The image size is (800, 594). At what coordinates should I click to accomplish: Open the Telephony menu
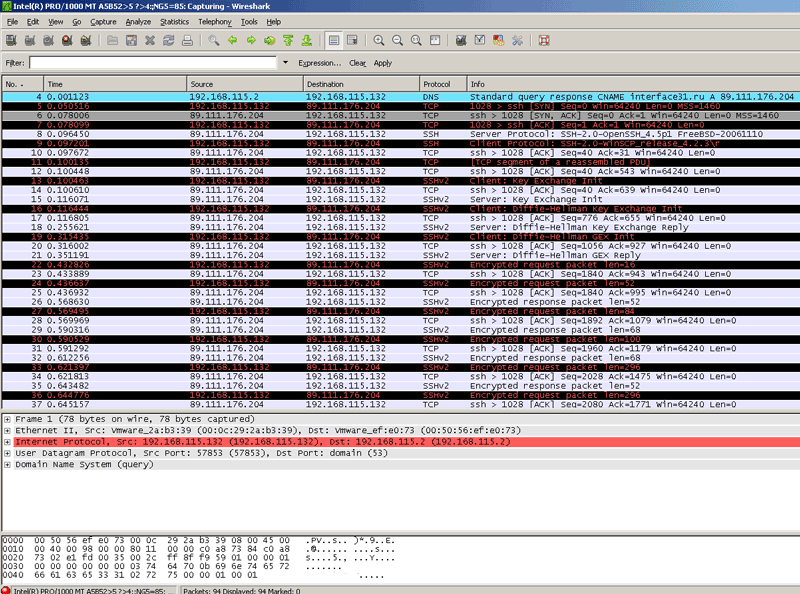click(214, 21)
